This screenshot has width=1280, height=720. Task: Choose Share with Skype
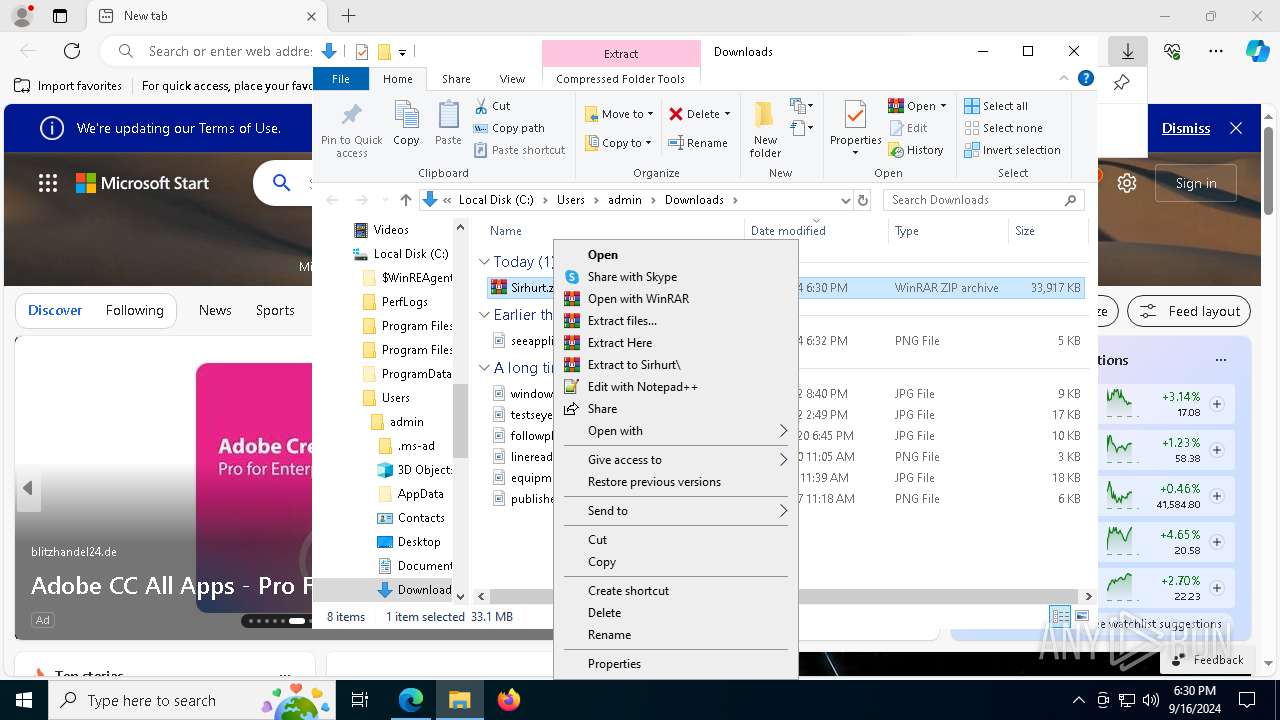[x=676, y=277]
